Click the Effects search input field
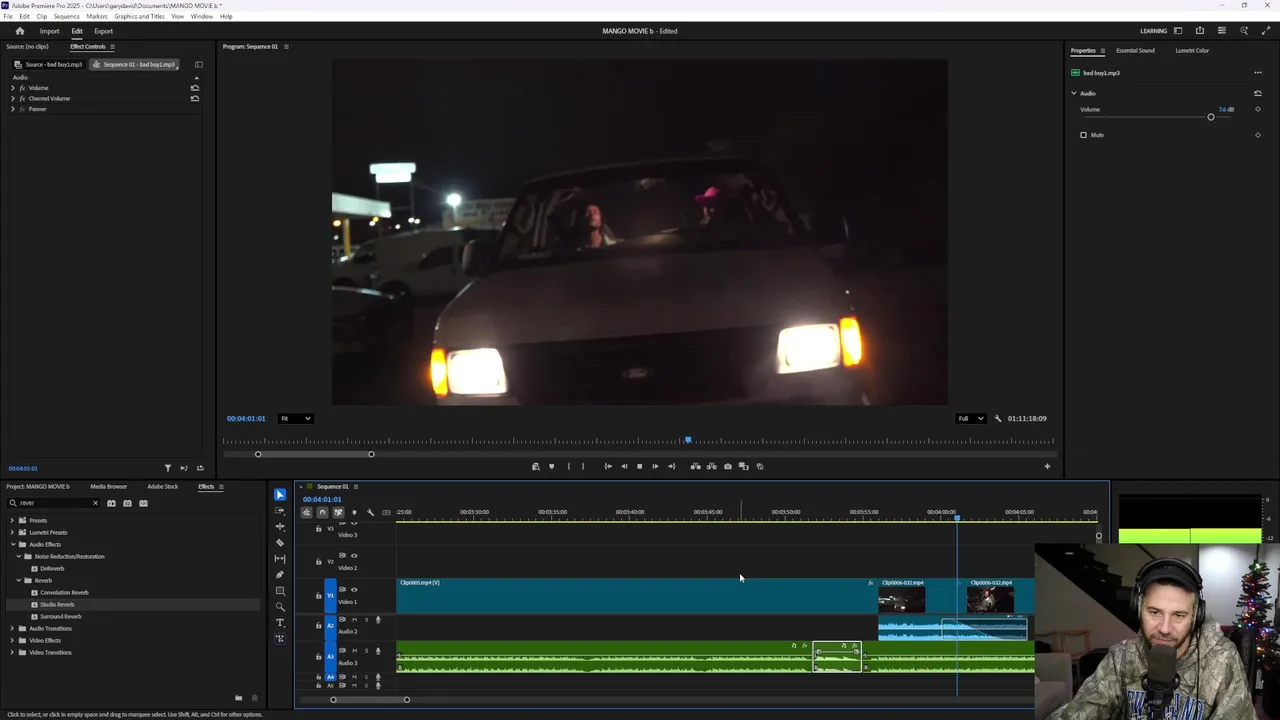The image size is (1280, 720). click(x=55, y=503)
